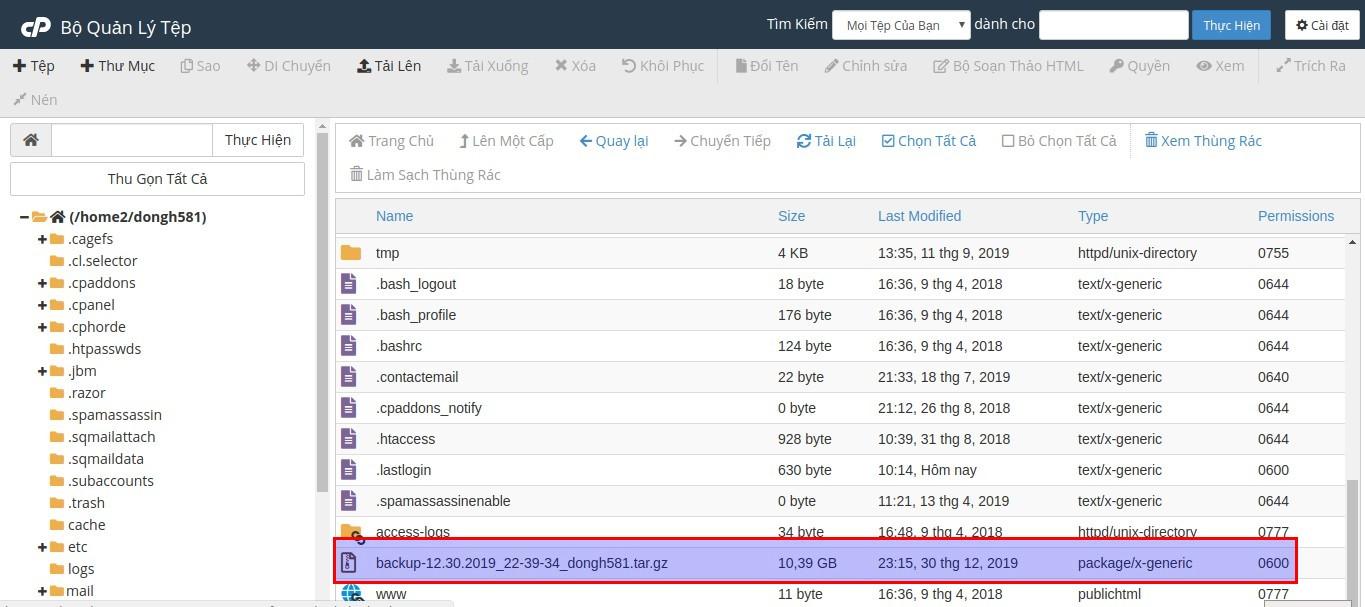Open Bộ Soạn Thảo HTML editor

[x=1008, y=66]
